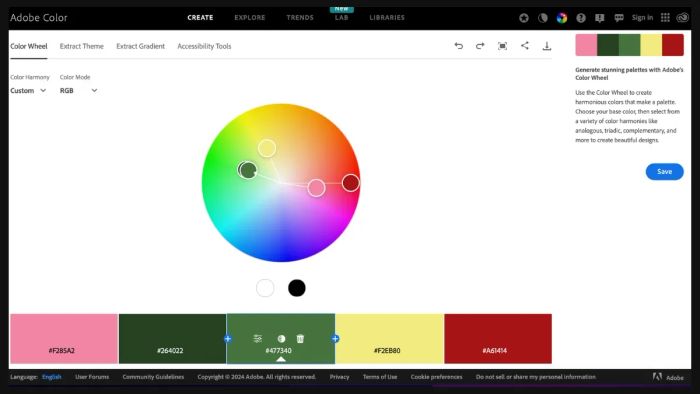The image size is (700, 394).
Task: Select the yellow #F2EB80 swatch
Action: (x=389, y=338)
